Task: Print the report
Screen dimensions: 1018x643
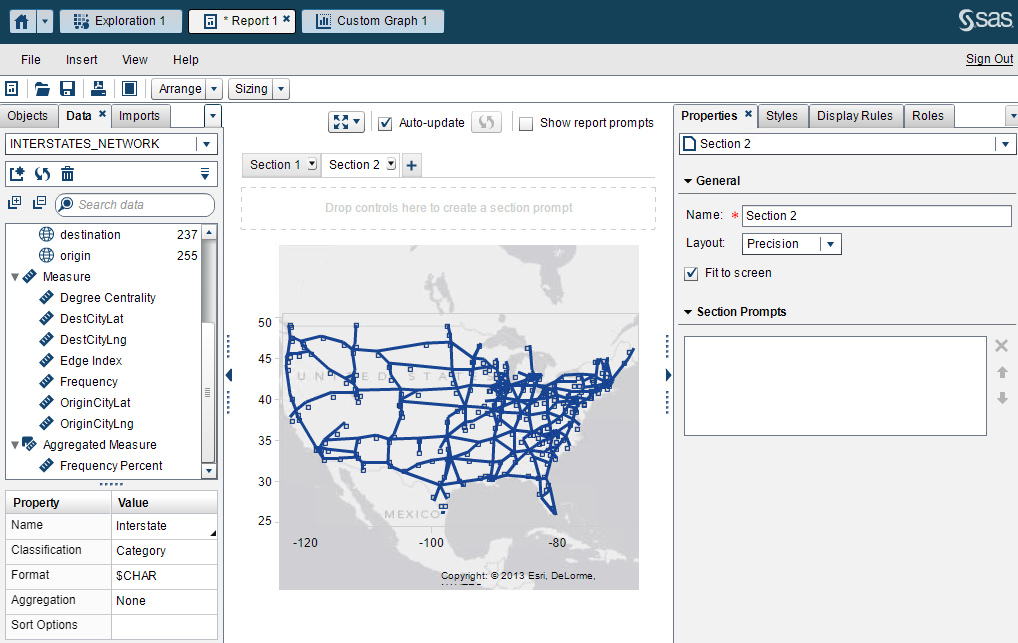Action: pyautogui.click(x=97, y=88)
